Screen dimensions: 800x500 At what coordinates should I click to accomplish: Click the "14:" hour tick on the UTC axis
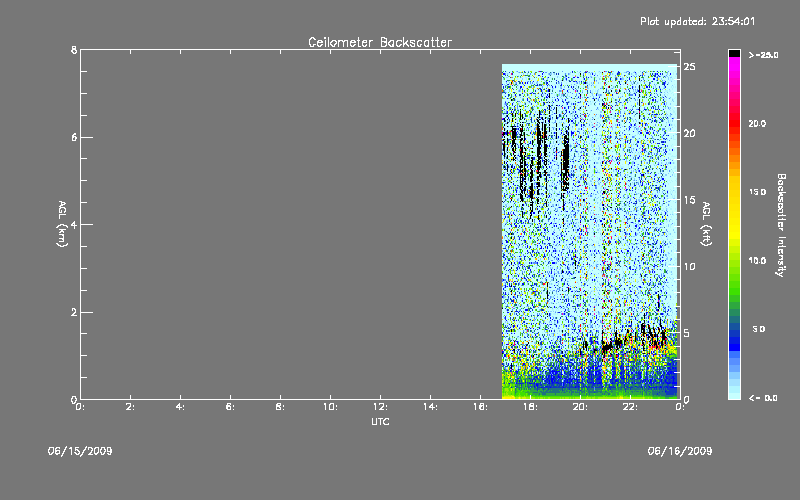[430, 407]
